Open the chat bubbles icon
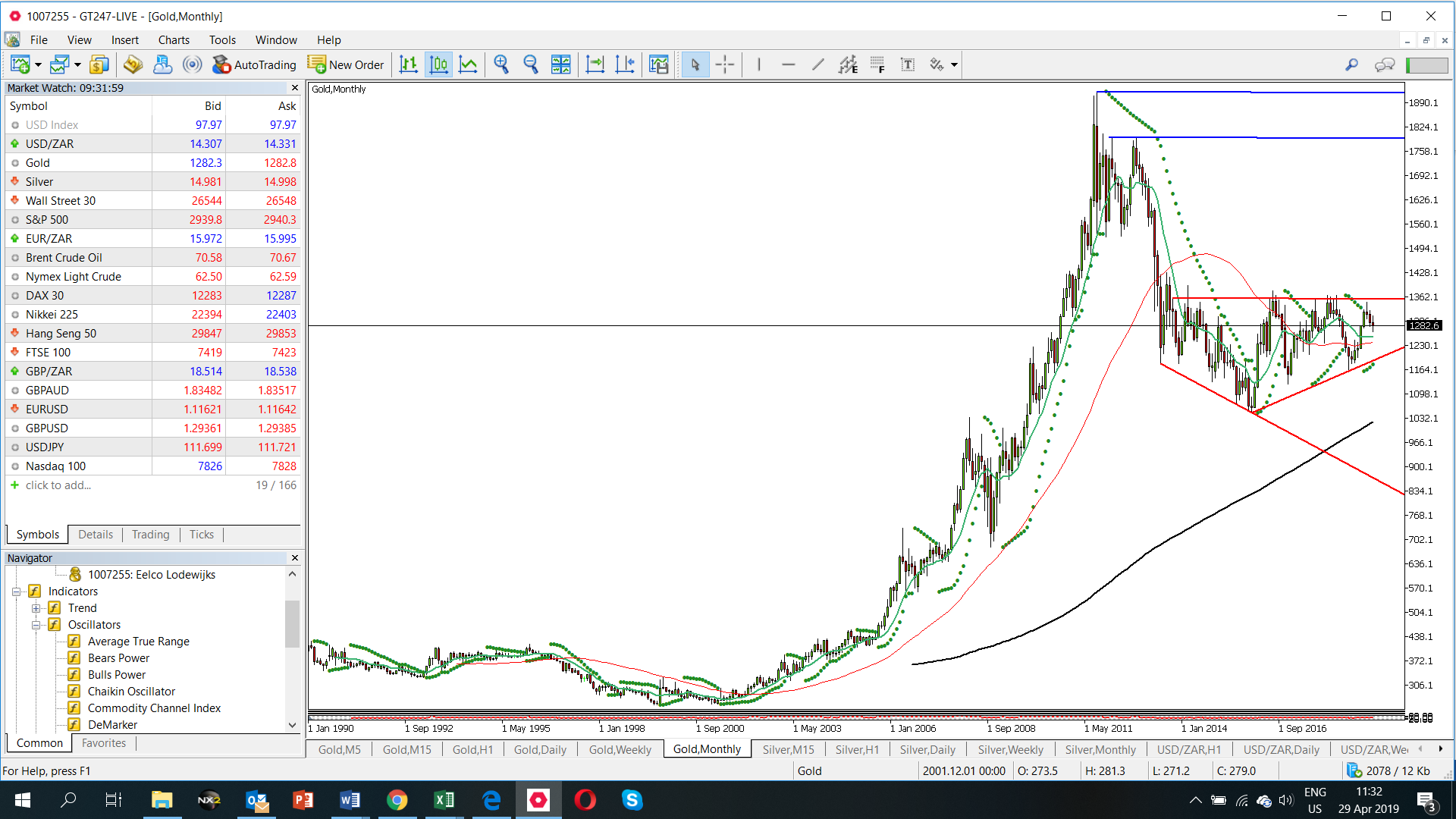The height and width of the screenshot is (819, 1456). pyautogui.click(x=1385, y=64)
